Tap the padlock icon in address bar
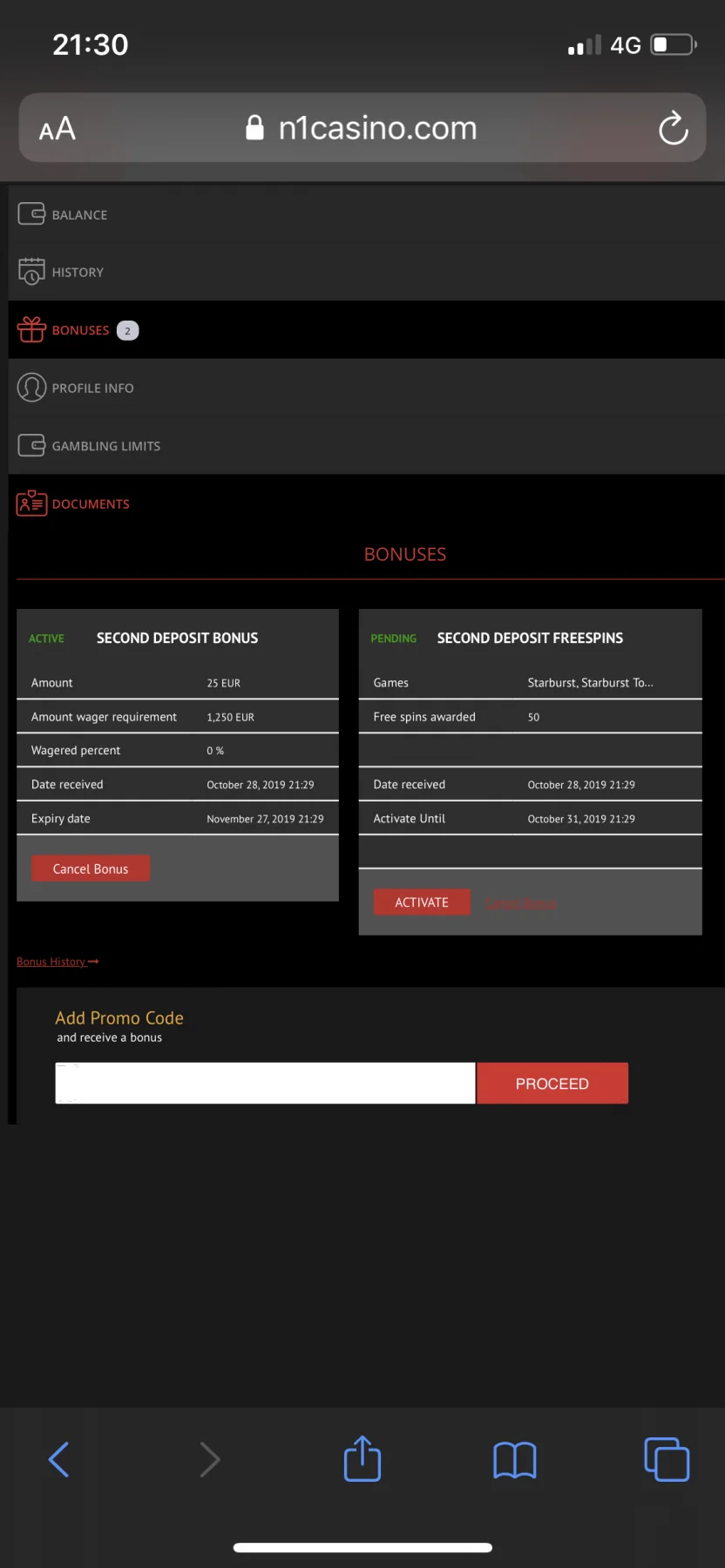Screen dimensions: 725x1568 pos(254,127)
